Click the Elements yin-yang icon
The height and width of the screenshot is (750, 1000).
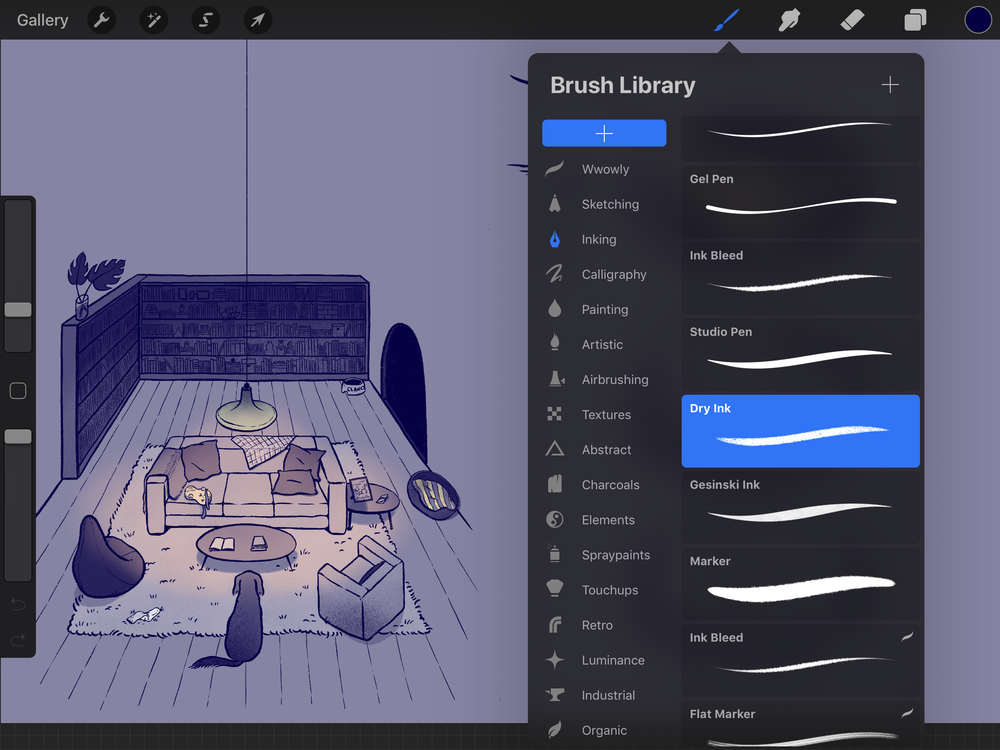coord(555,520)
